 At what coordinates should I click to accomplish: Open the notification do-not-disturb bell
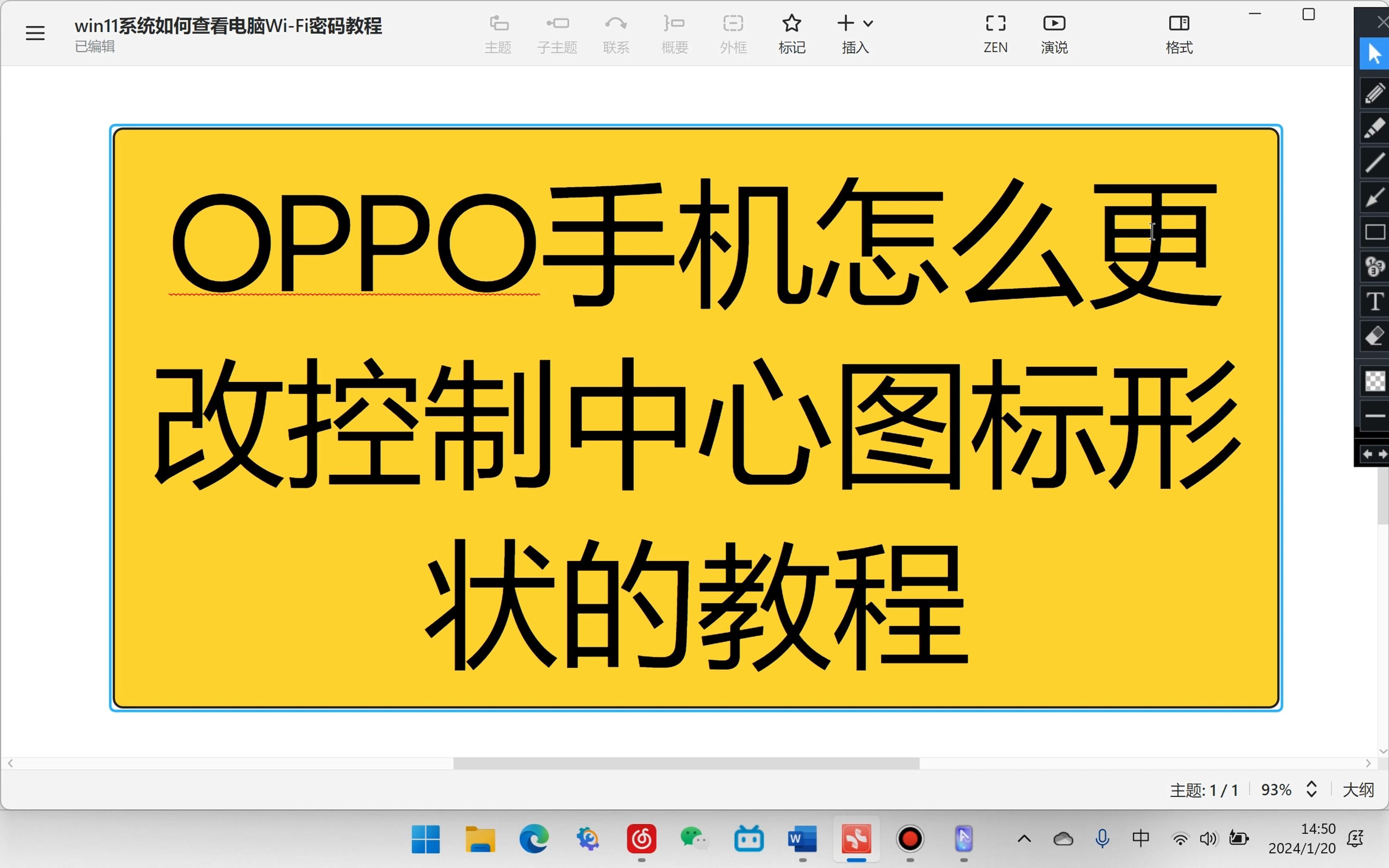coord(1356,839)
